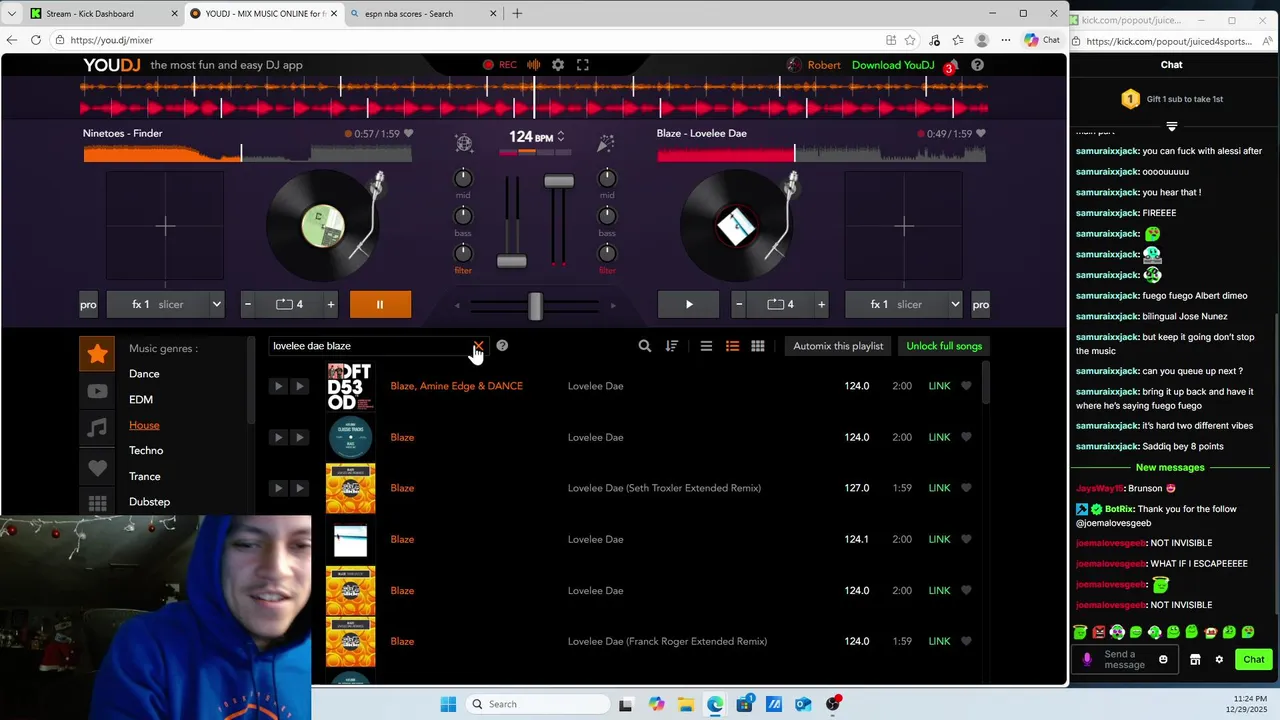Open the heart liked songs section in sidebar

97,467
